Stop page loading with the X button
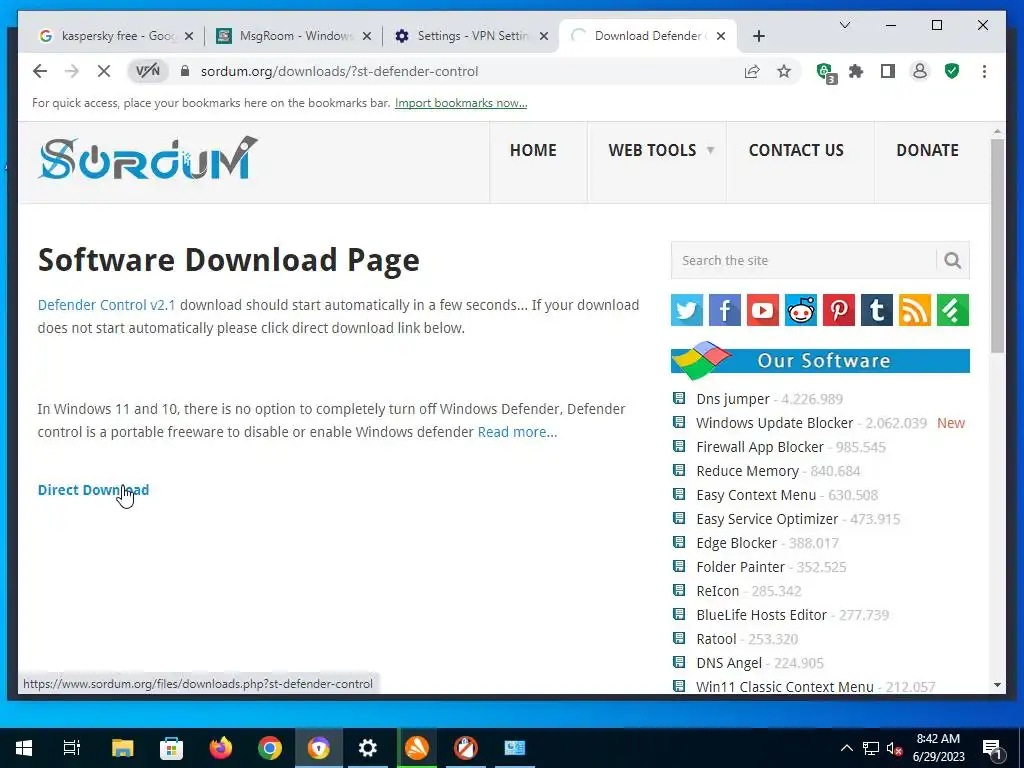The image size is (1024, 768). 104,71
